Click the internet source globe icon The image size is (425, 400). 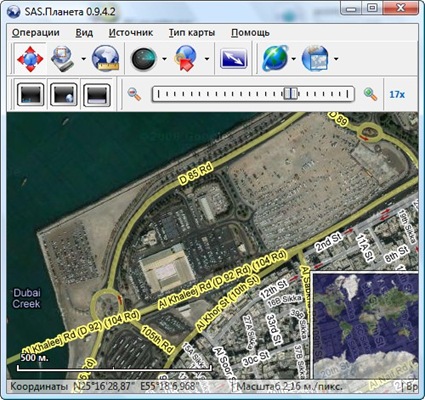coord(275,59)
